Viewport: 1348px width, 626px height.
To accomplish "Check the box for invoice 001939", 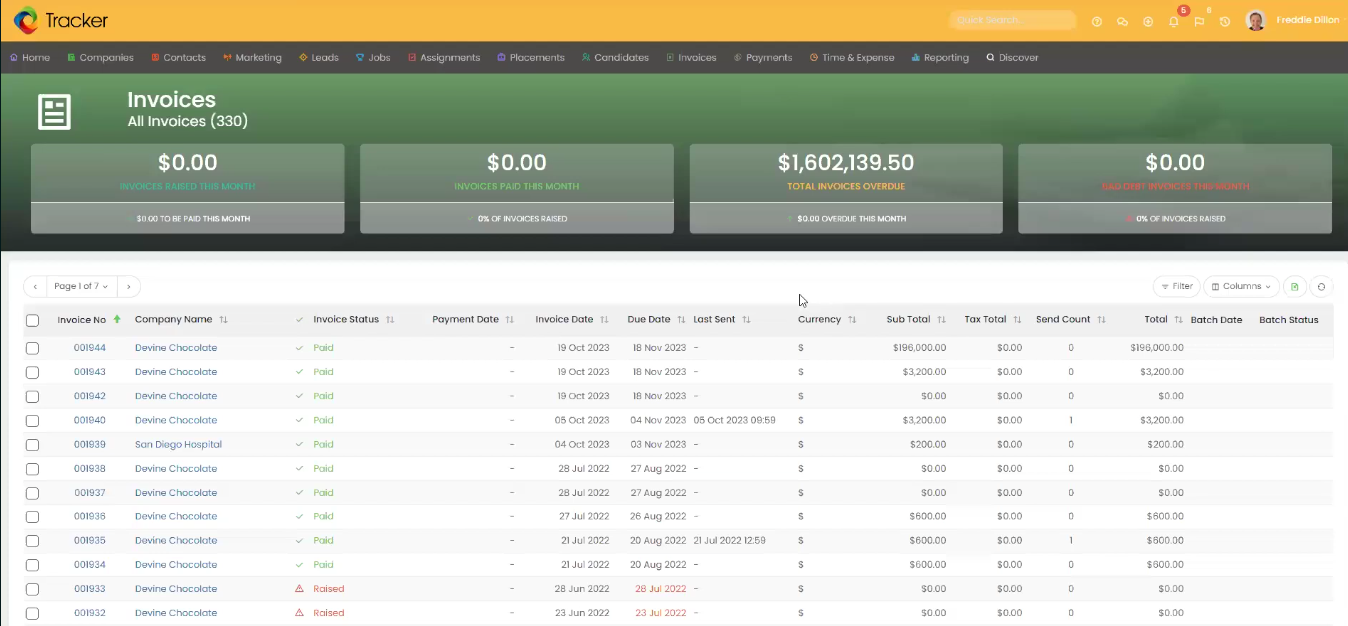I will click(x=32, y=445).
